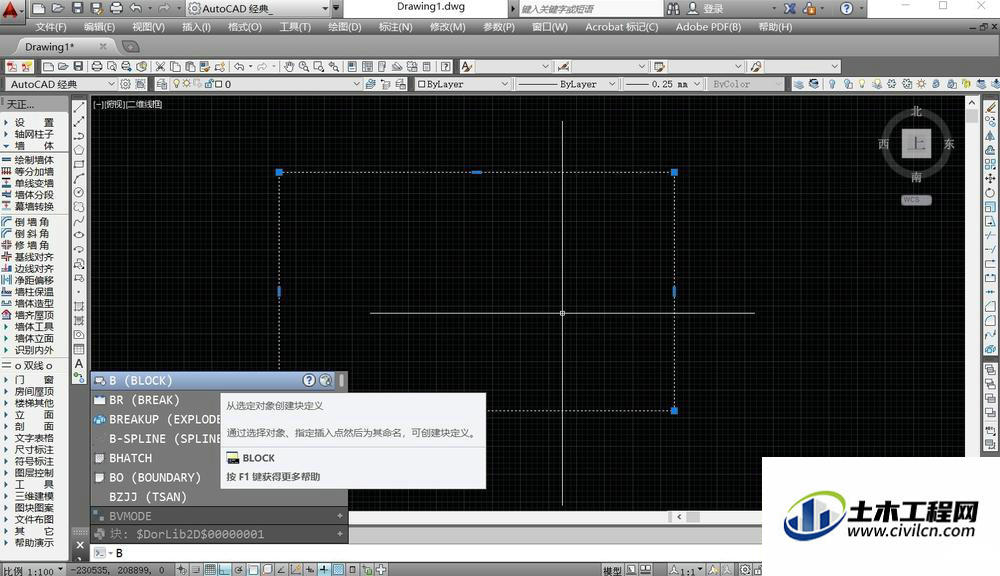Toggle Object Snap in status bar
Image resolution: width=1000 pixels, height=576 pixels.
[253, 569]
